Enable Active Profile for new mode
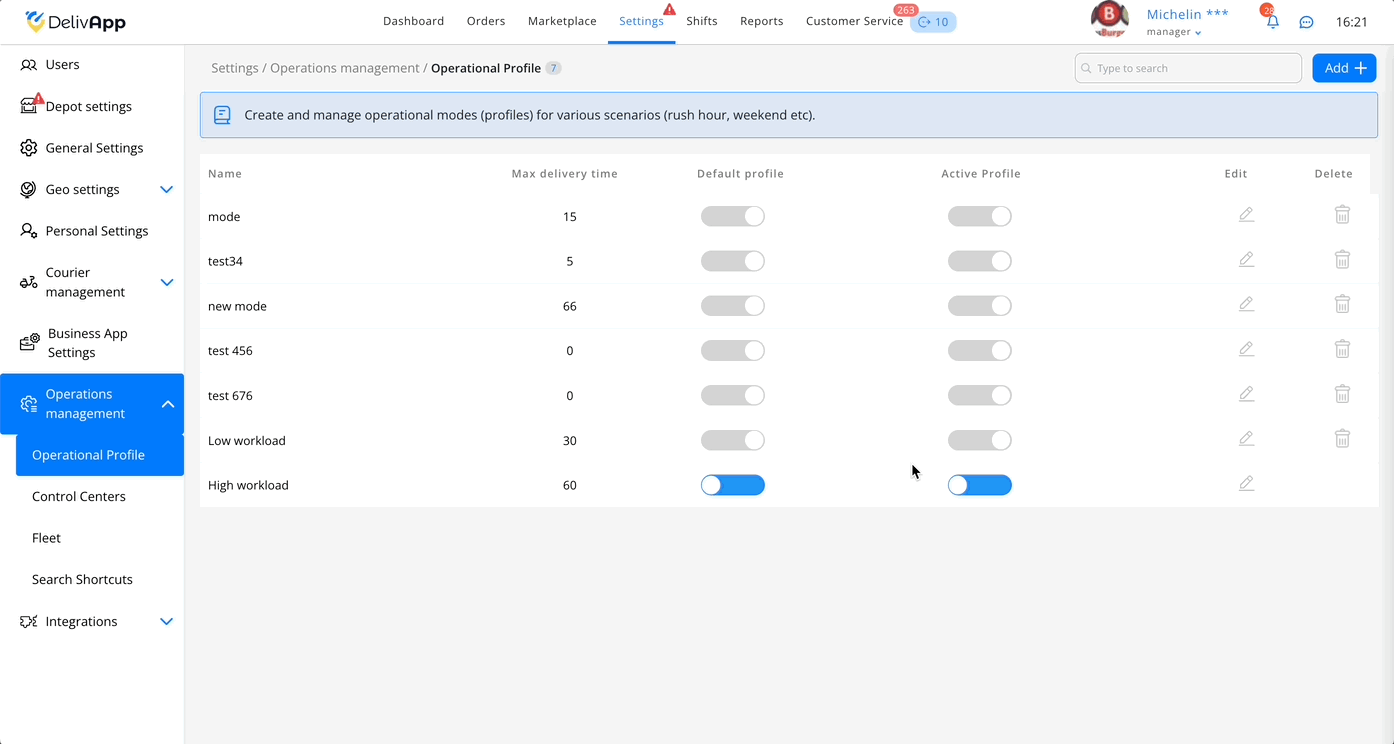The width and height of the screenshot is (1394, 744). [x=980, y=306]
